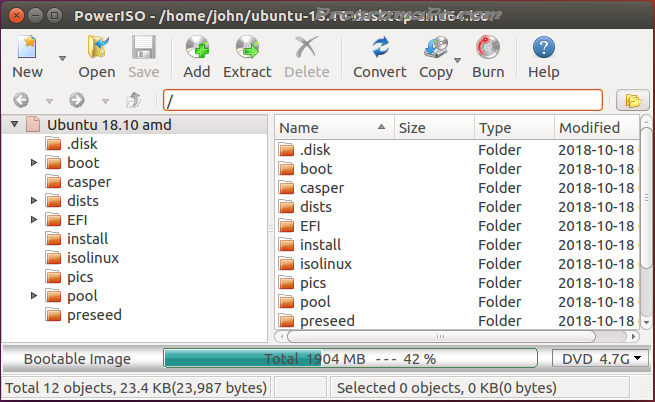
Task: Expand the pool folder in tree
Action: point(34,296)
